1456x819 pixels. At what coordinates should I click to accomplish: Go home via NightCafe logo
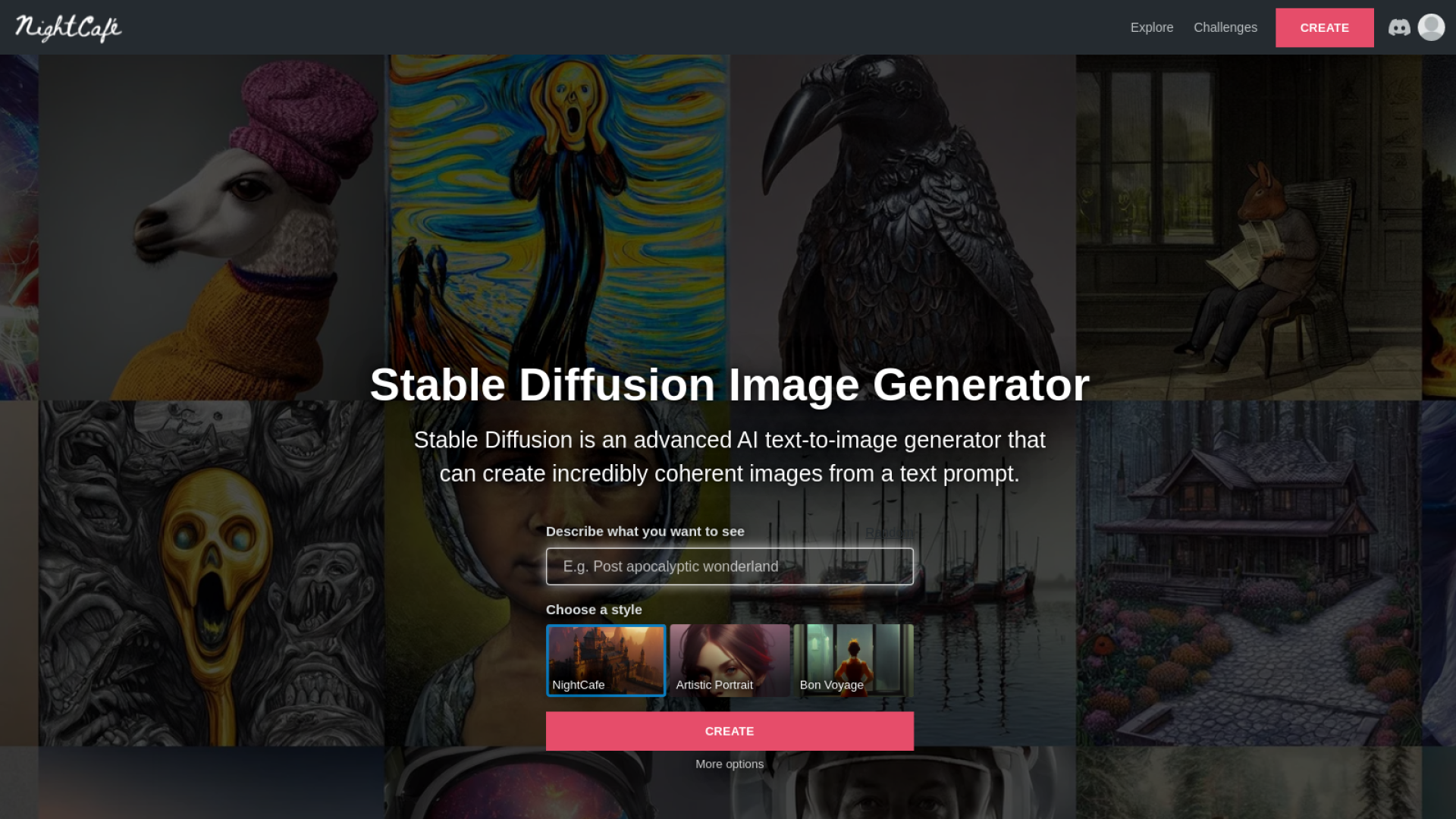[x=68, y=28]
